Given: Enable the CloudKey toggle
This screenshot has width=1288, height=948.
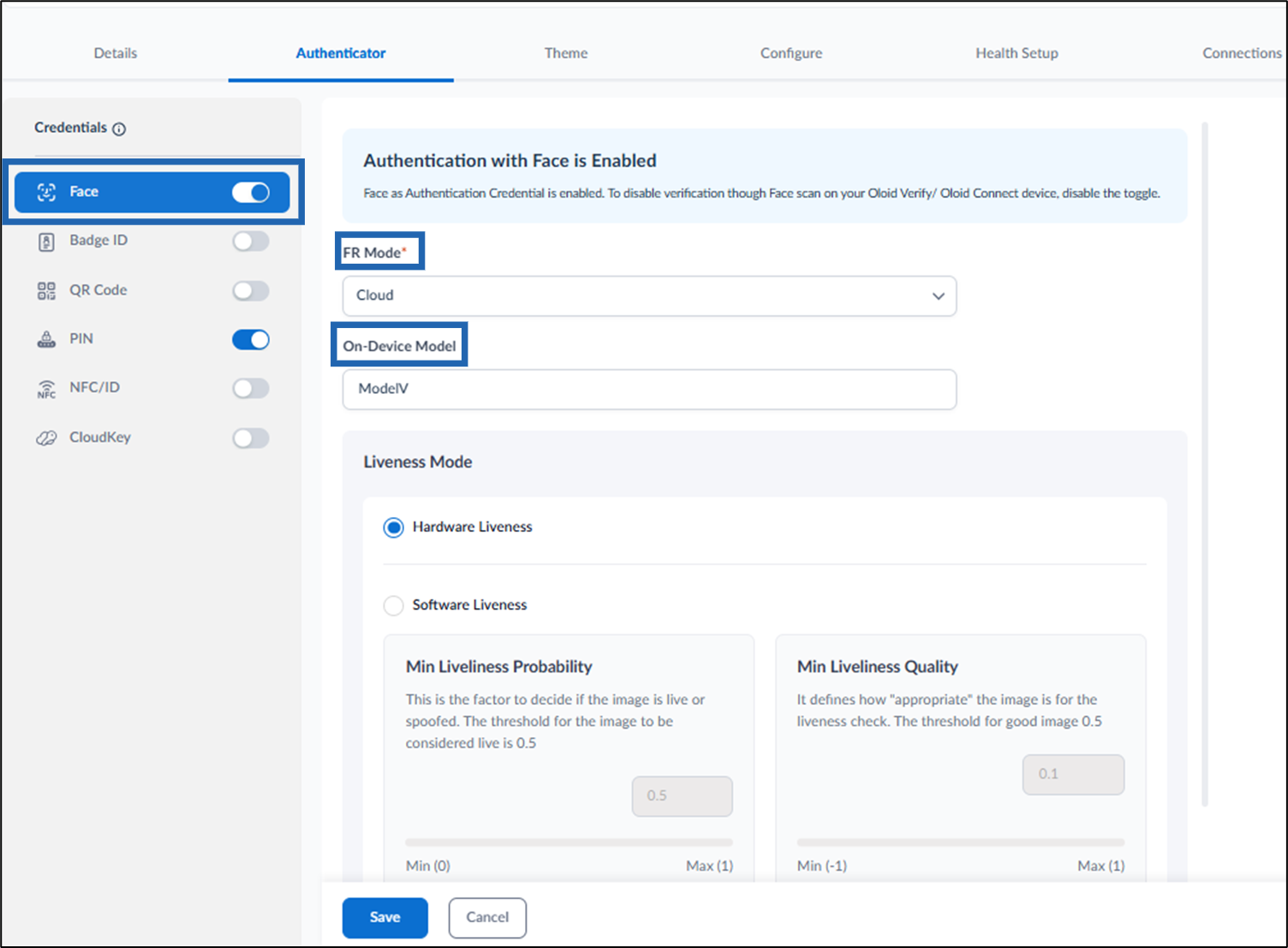Looking at the screenshot, I should (x=251, y=438).
